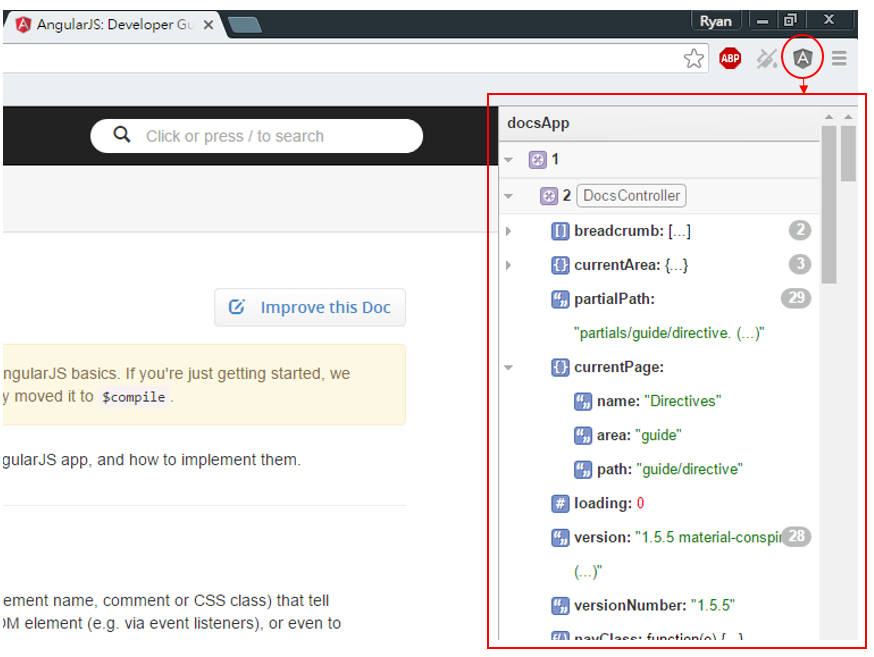874x657 pixels.
Task: Collapse scope 1 in docsApp tree
Action: click(x=508, y=160)
